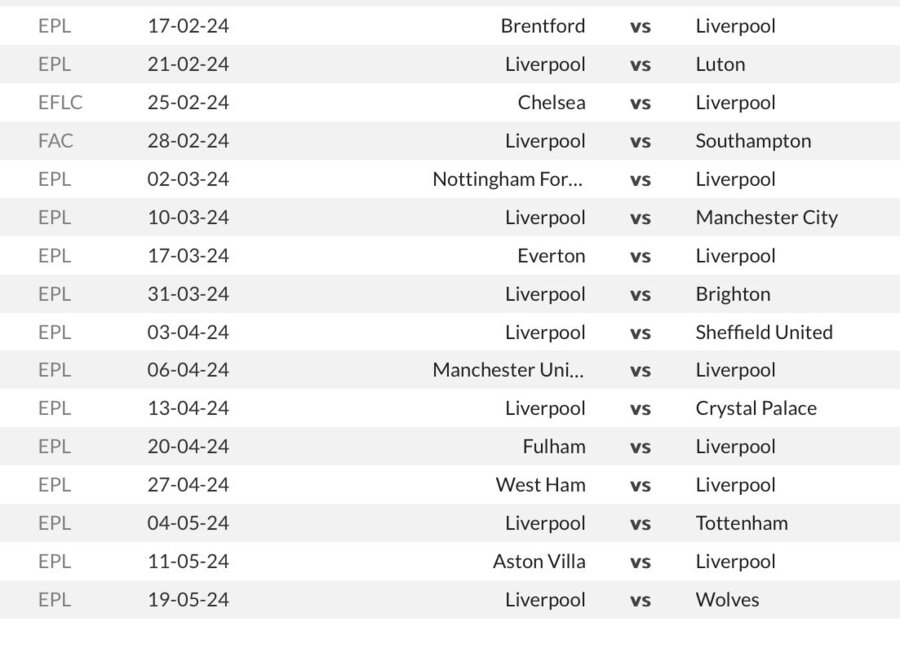Select Chelsea in the EFLC fixture
Image resolution: width=900 pixels, height=648 pixels.
click(x=551, y=102)
